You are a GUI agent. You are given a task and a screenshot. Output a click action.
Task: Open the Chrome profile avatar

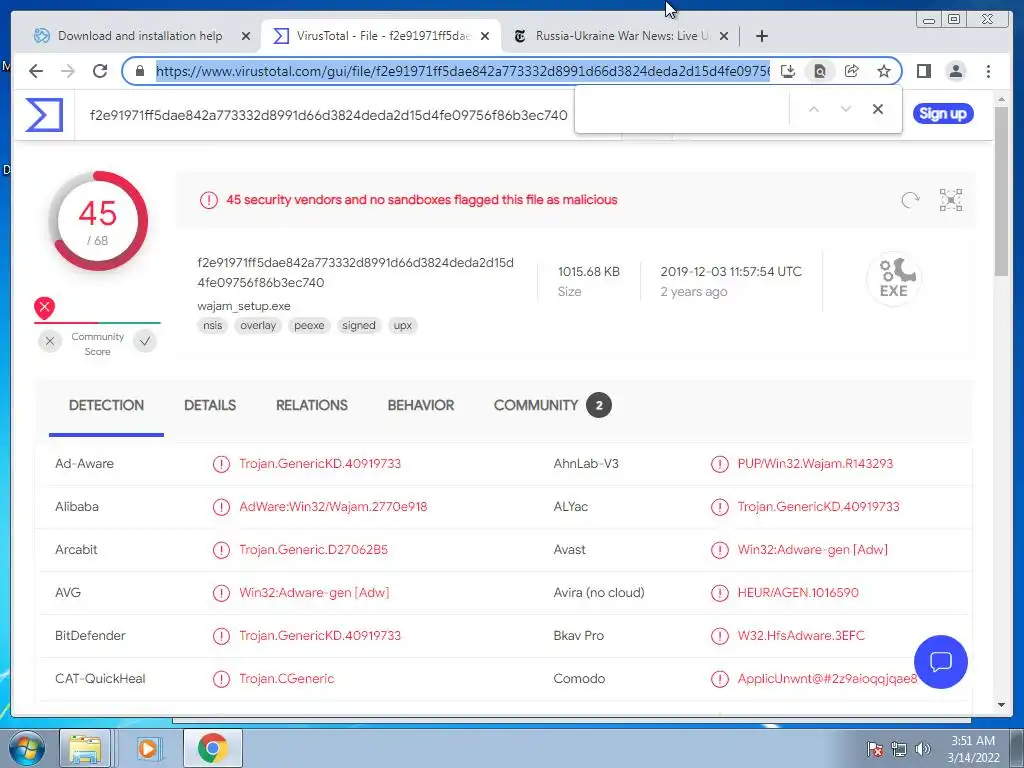[955, 71]
